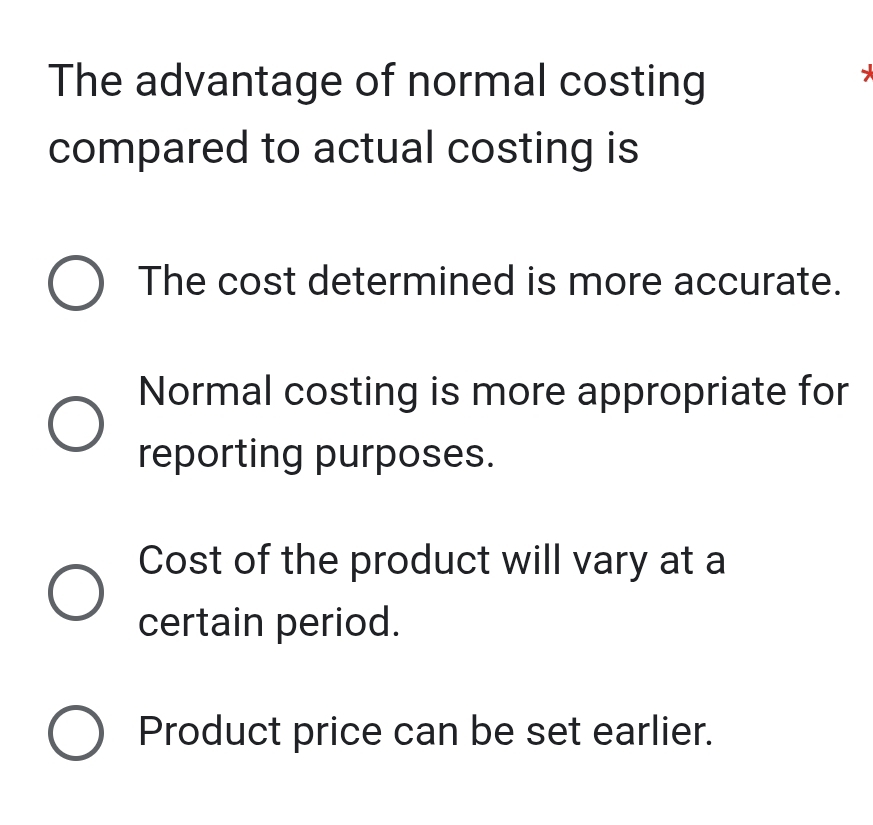Click the answer text "The cost determined is more accurate."

pyautogui.click(x=489, y=282)
